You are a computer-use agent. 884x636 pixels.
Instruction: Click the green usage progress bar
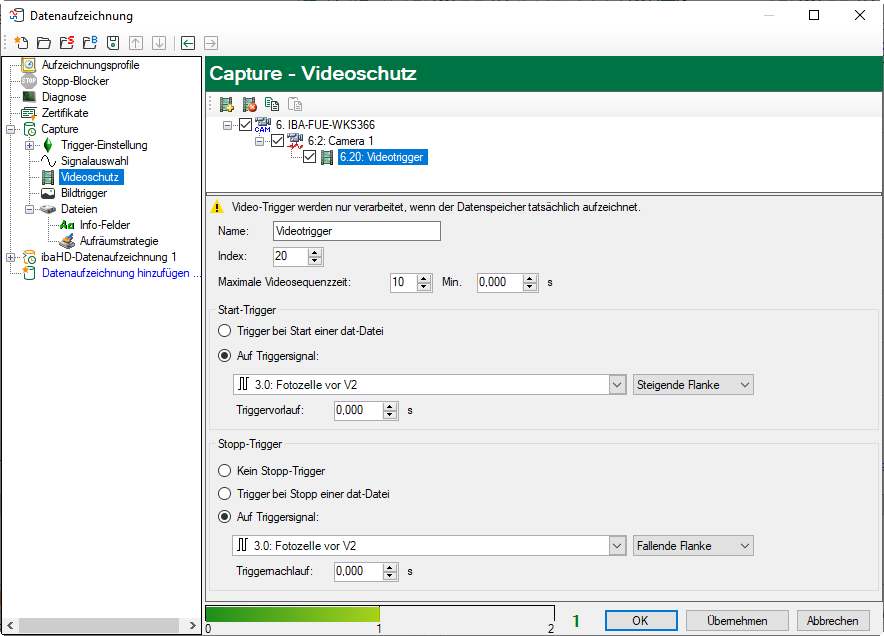(x=292, y=613)
